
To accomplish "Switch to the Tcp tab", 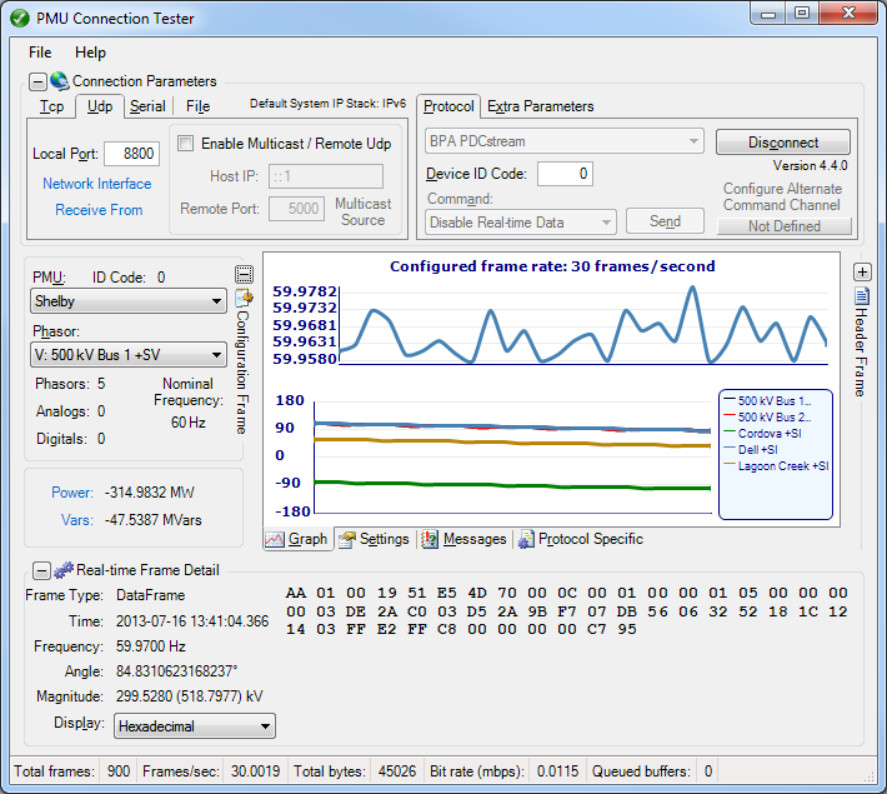I will 51,106.
